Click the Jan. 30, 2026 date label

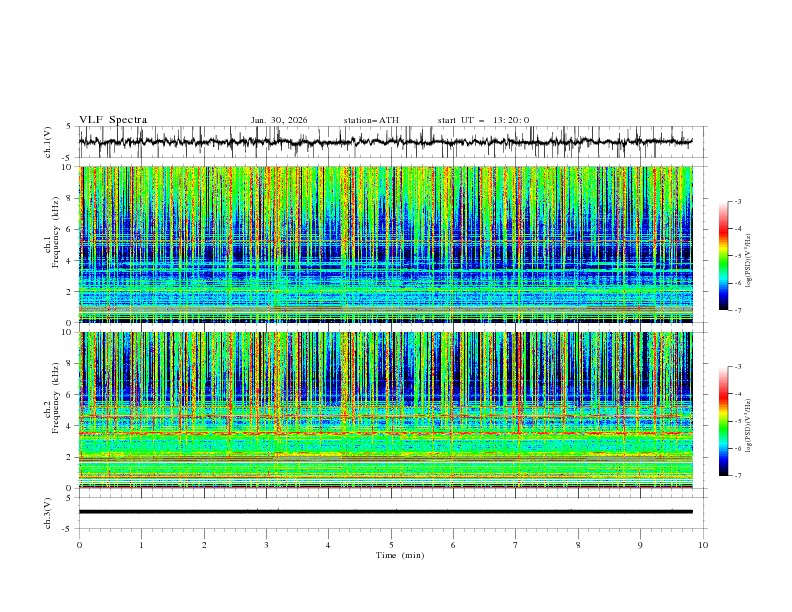279,120
